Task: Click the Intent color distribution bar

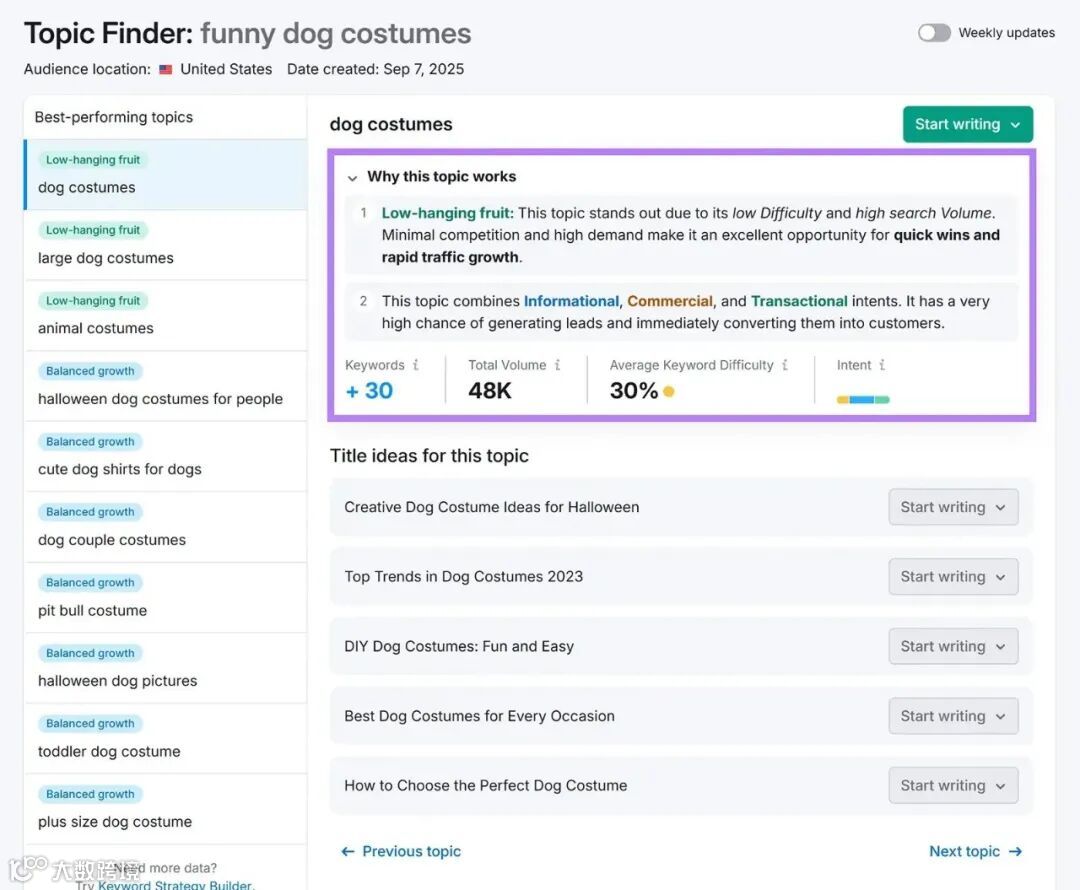Action: pos(863,399)
